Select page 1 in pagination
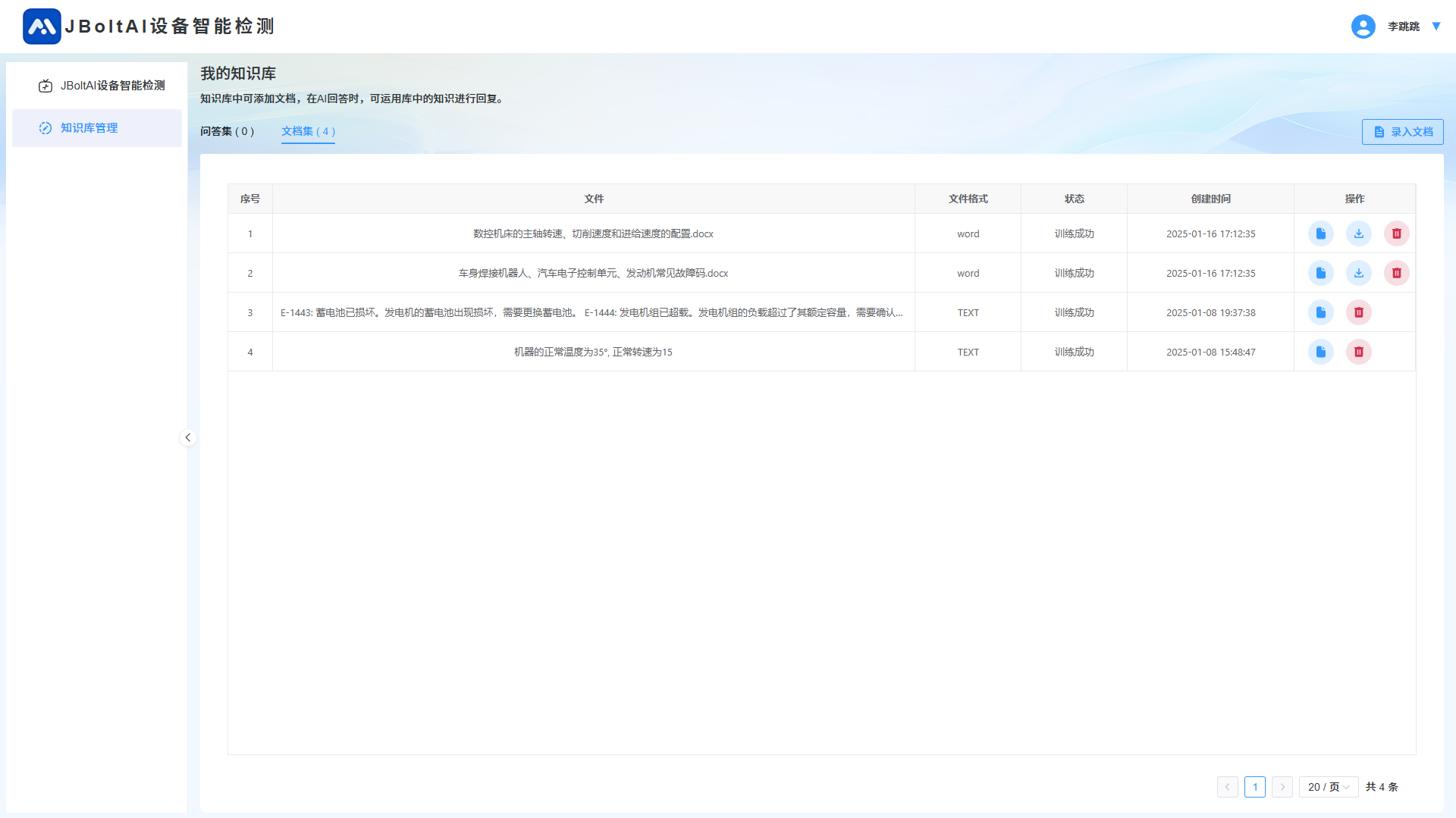 [1254, 787]
